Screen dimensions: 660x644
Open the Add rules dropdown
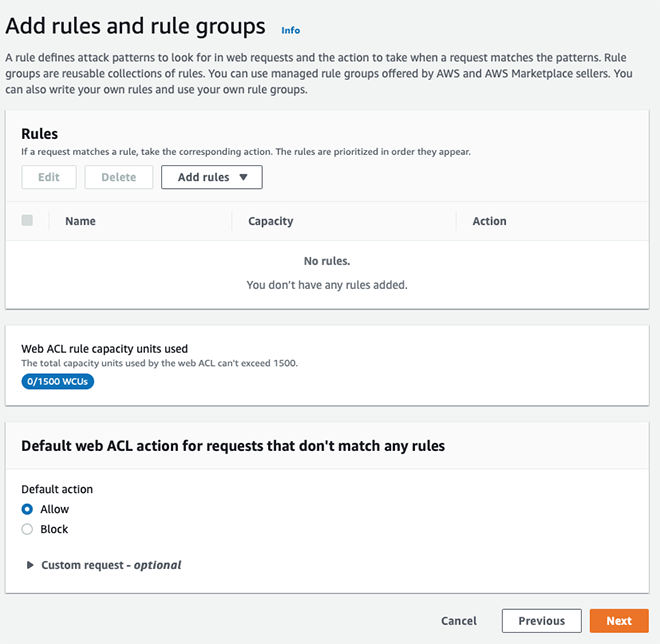(212, 177)
